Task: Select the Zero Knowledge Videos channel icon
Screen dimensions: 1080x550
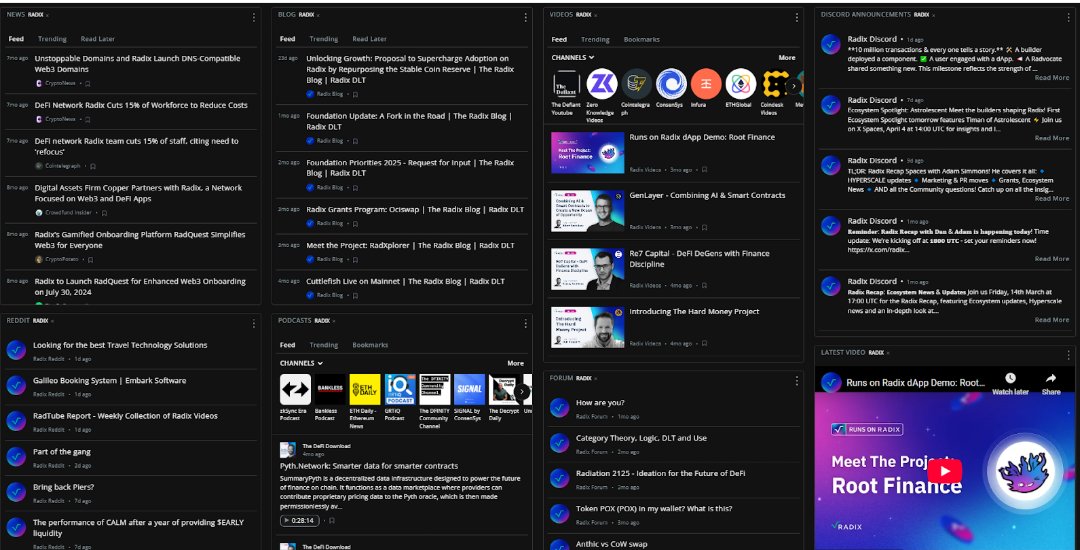Action: tap(601, 84)
